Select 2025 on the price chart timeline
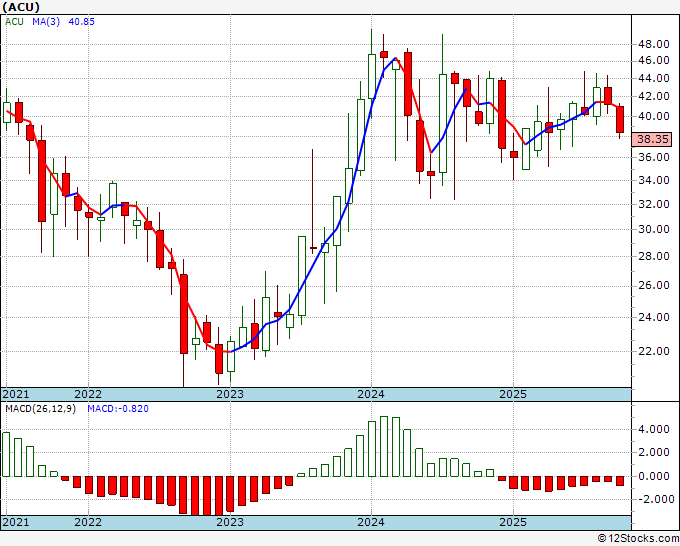 [512, 394]
